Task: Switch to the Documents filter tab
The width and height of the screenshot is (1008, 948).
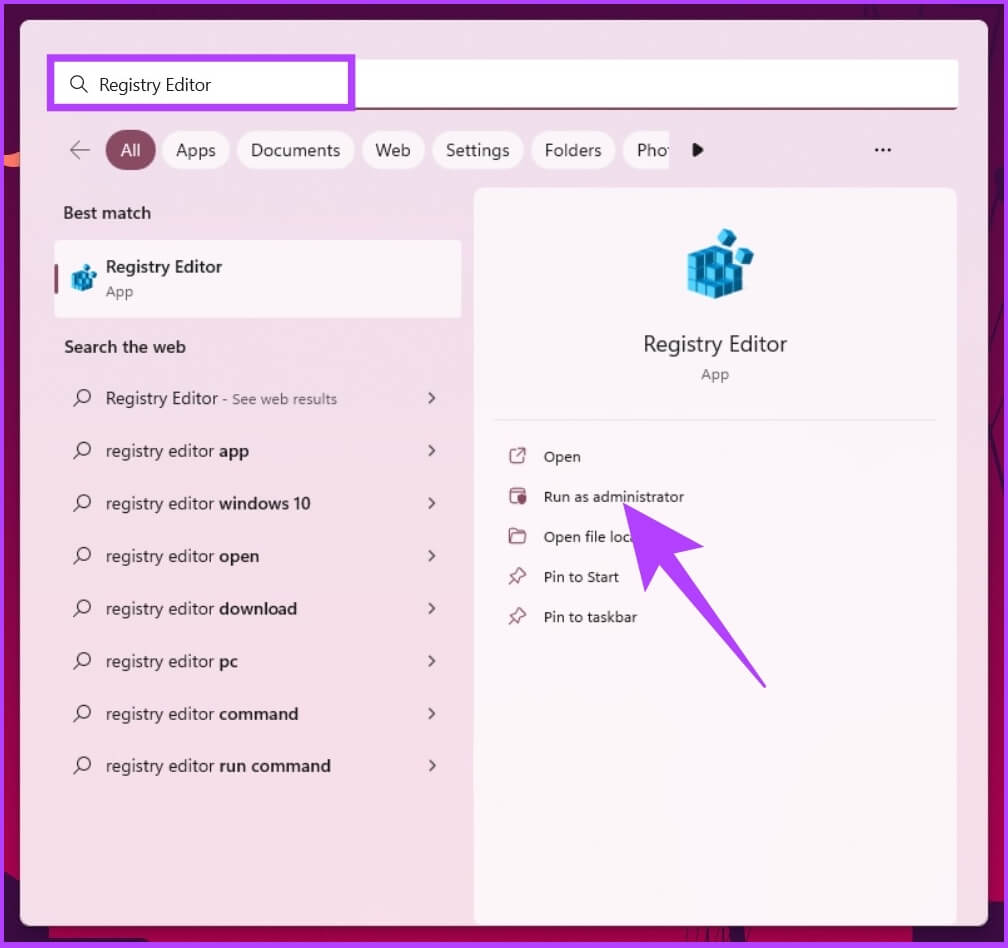Action: click(296, 150)
